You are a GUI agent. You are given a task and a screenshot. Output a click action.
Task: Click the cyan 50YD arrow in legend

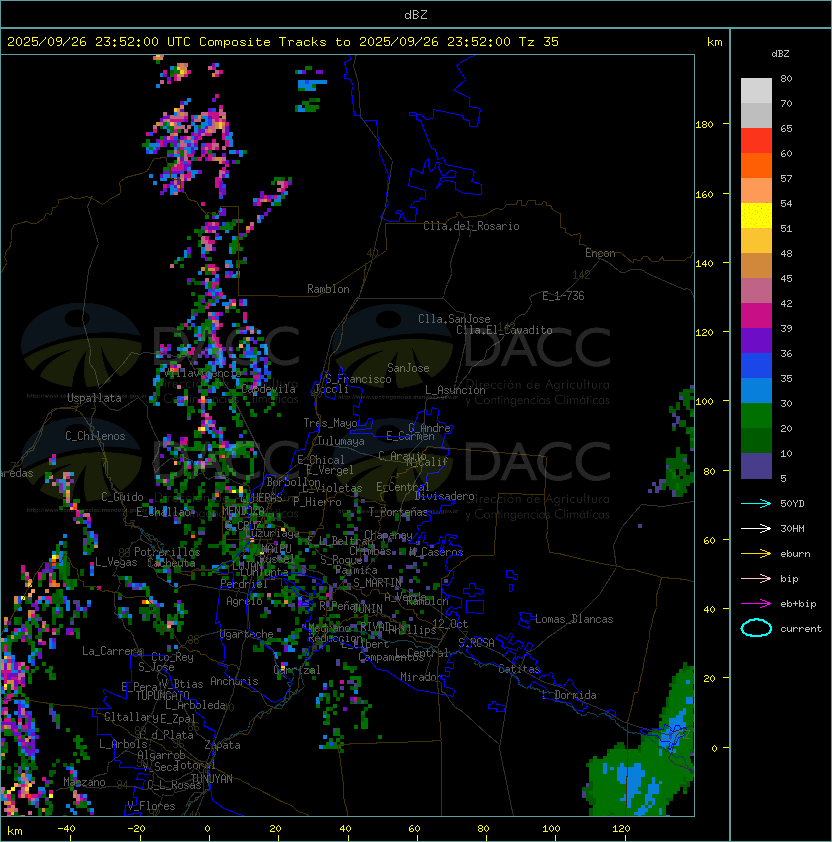[x=756, y=504]
